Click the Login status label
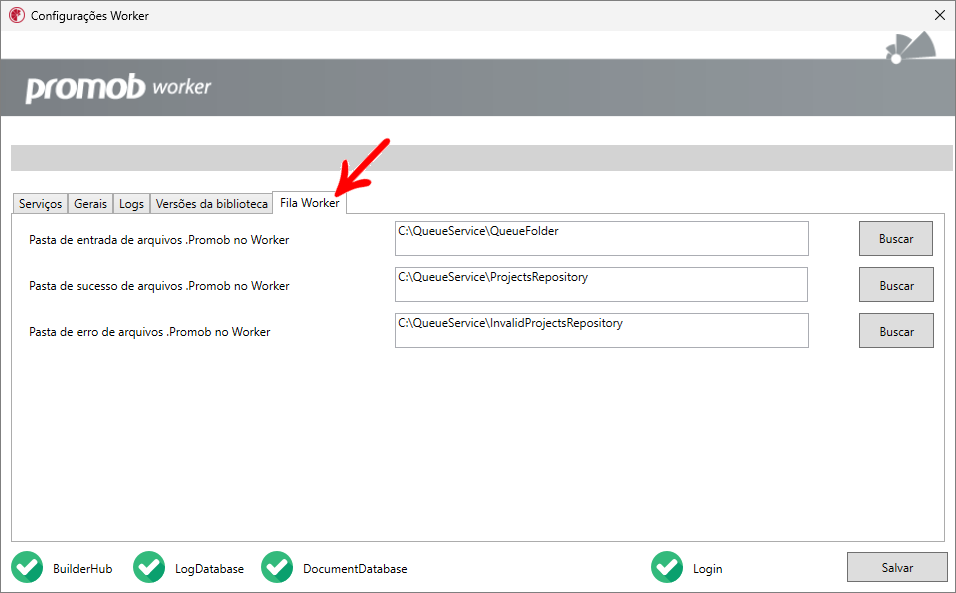 click(x=707, y=569)
